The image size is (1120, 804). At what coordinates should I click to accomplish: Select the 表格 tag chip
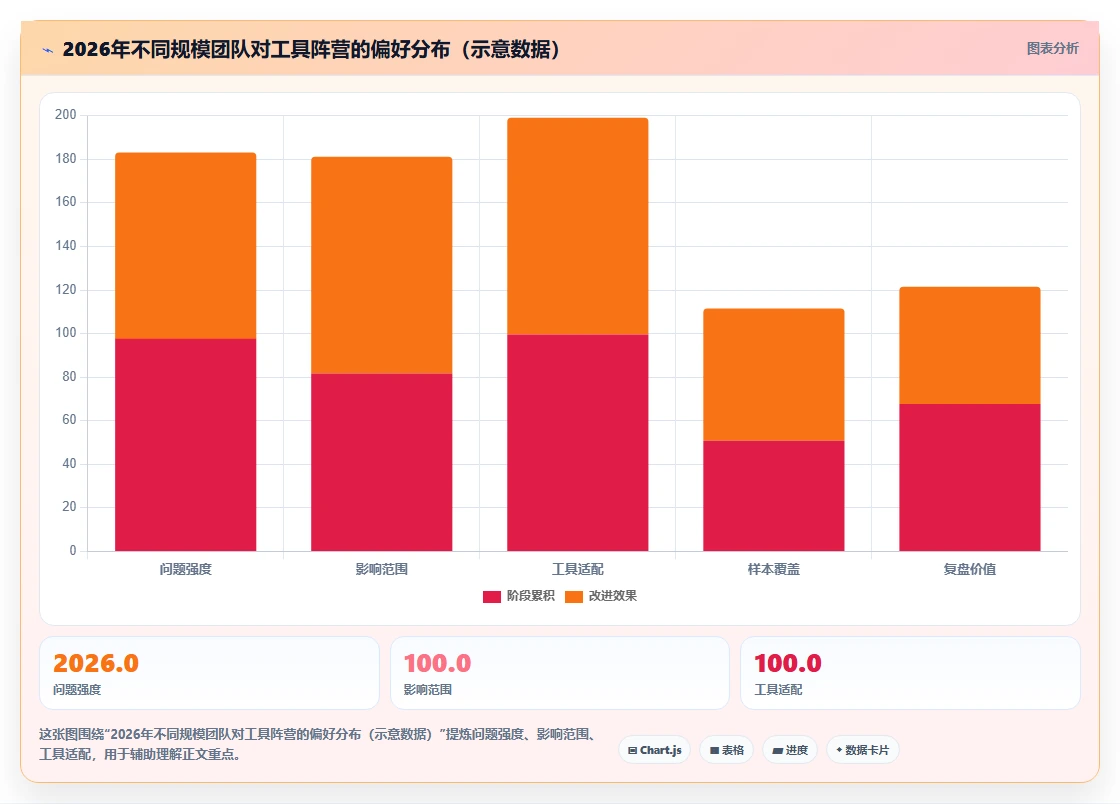pyautogui.click(x=726, y=750)
